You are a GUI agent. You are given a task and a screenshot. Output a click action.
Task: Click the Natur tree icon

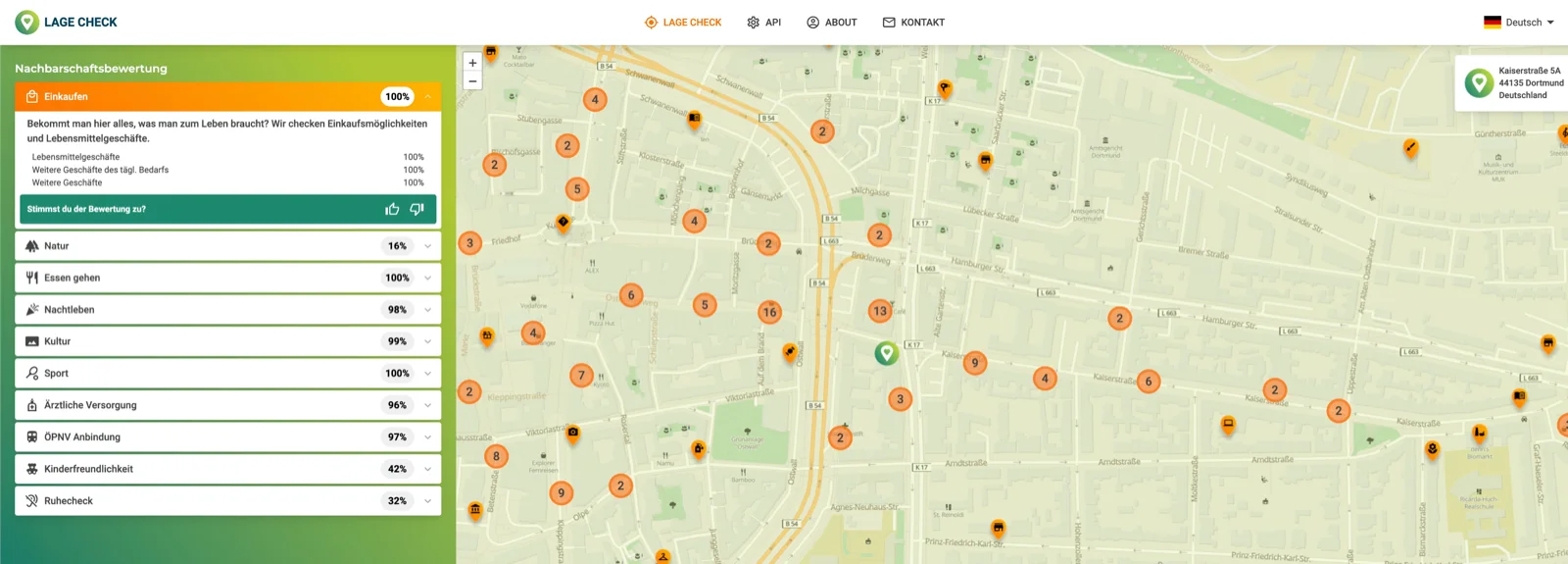pyautogui.click(x=31, y=246)
